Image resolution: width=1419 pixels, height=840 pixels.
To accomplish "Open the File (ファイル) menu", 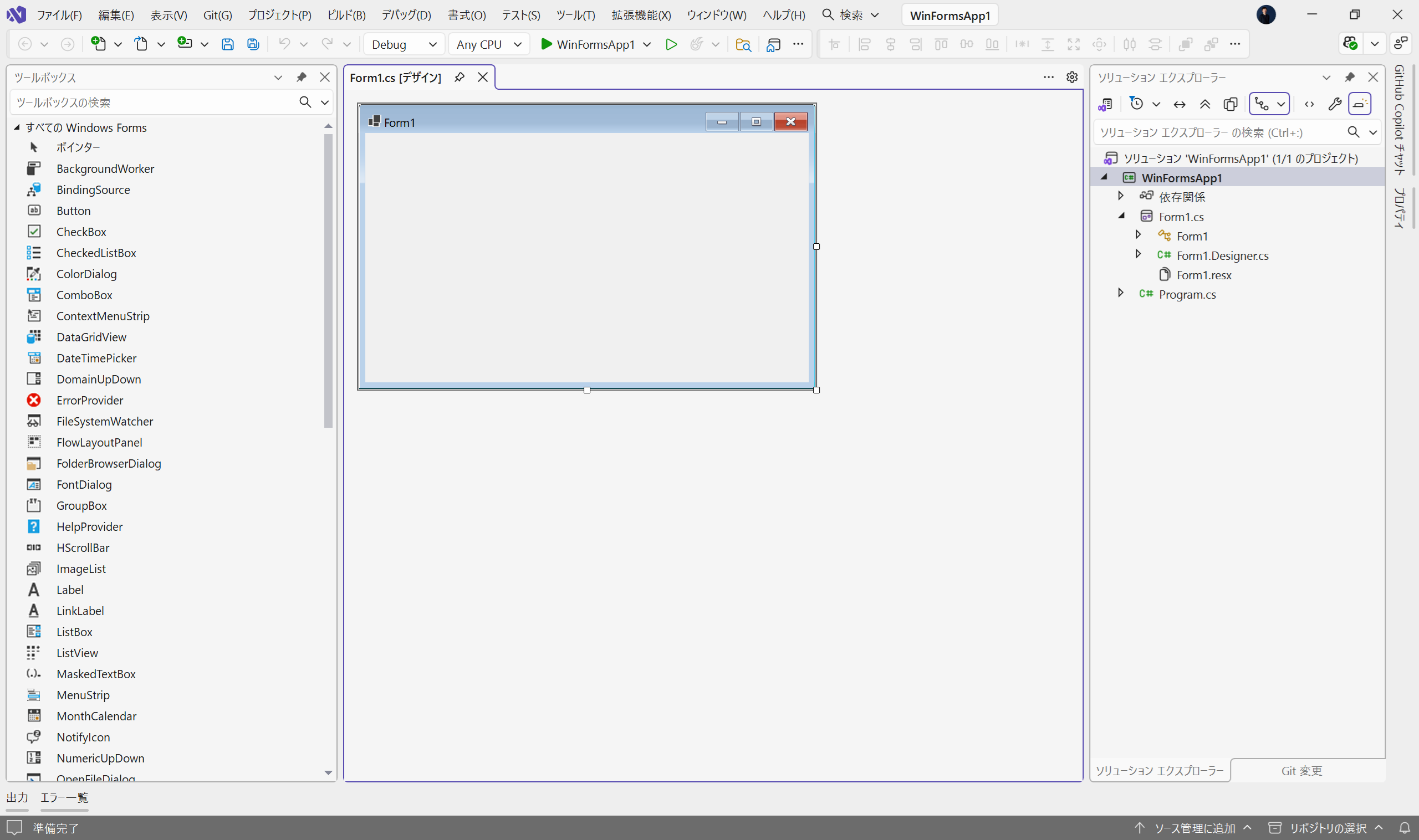I will [59, 16].
